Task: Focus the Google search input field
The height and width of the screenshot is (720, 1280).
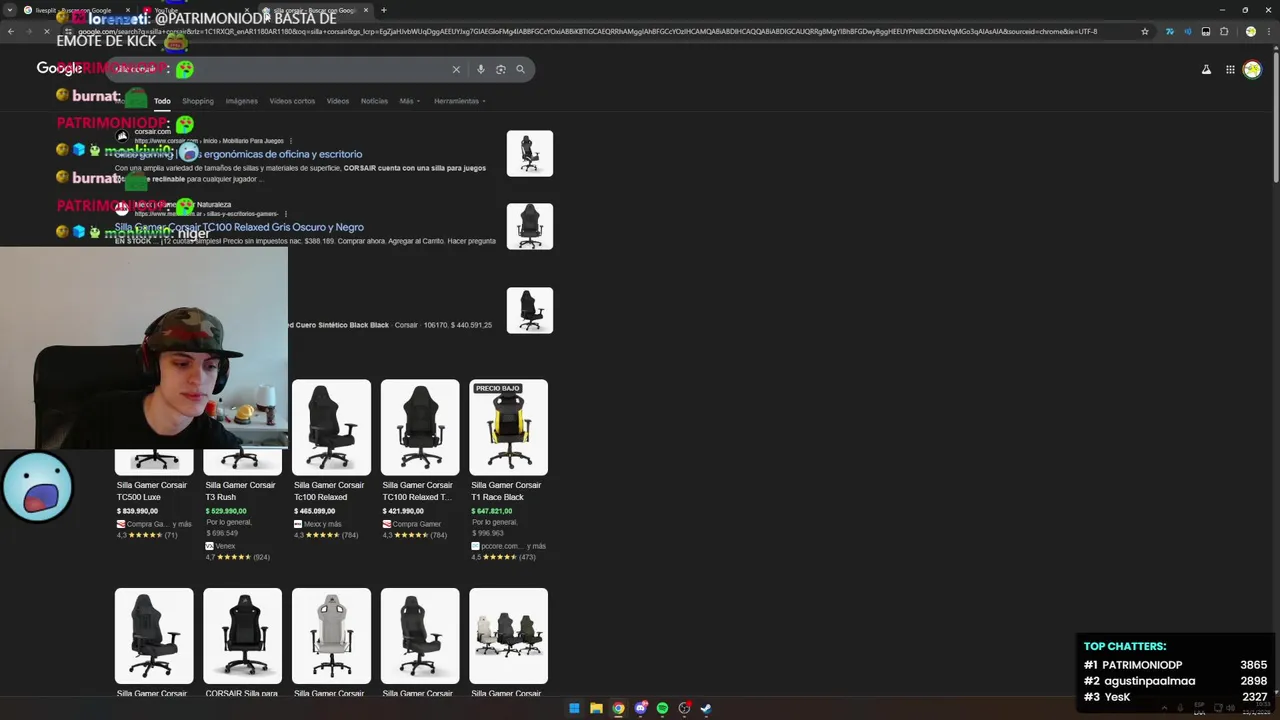Action: point(280,69)
